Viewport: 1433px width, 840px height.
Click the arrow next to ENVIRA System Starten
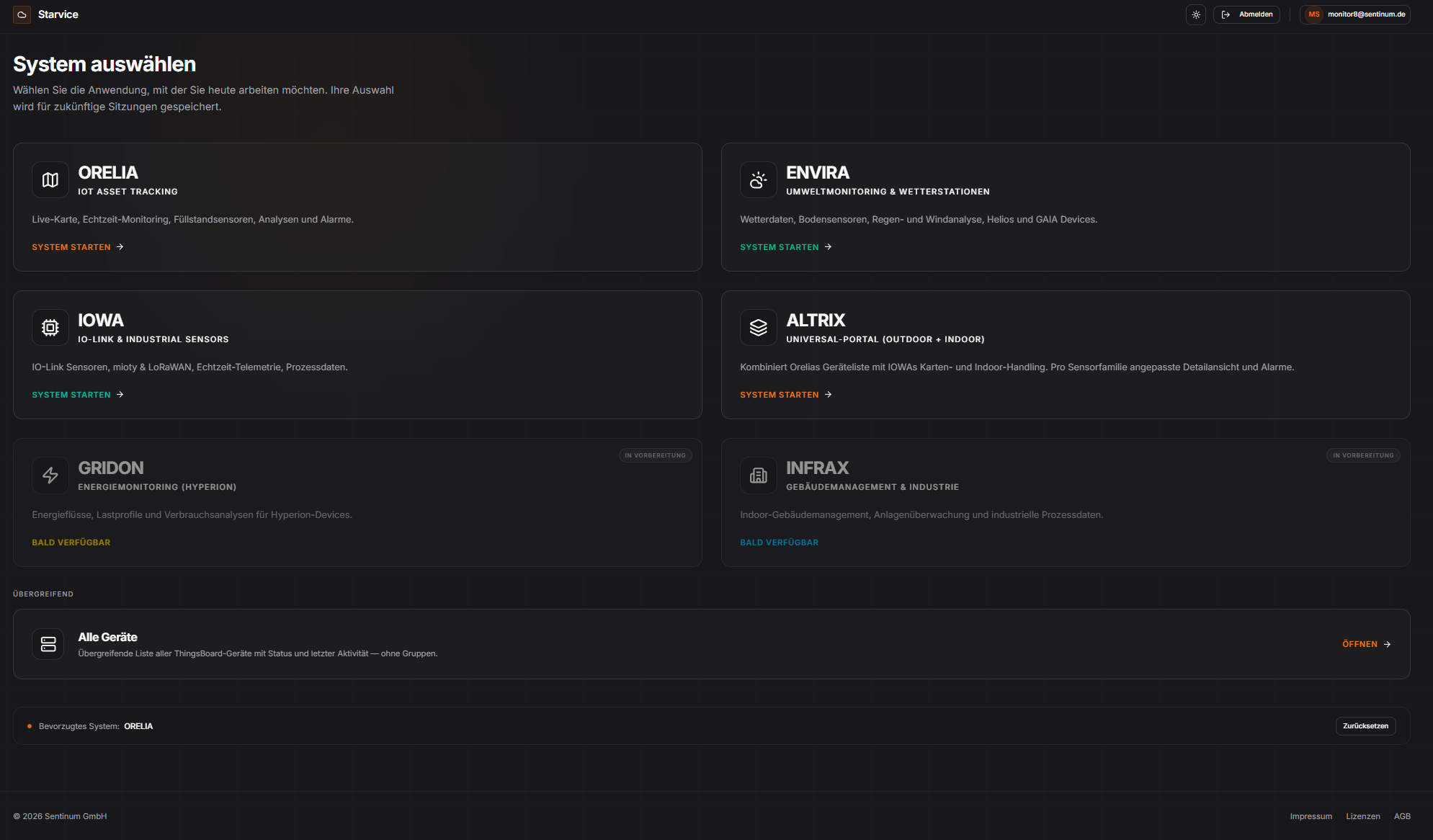point(829,247)
